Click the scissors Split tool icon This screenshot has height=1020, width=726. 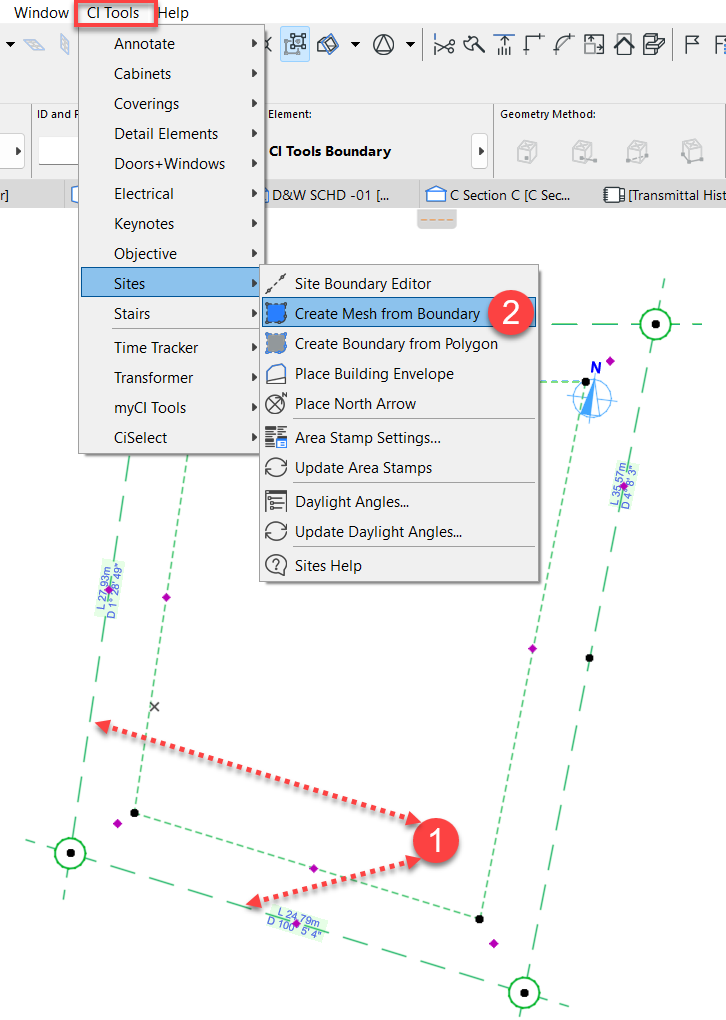(x=445, y=44)
